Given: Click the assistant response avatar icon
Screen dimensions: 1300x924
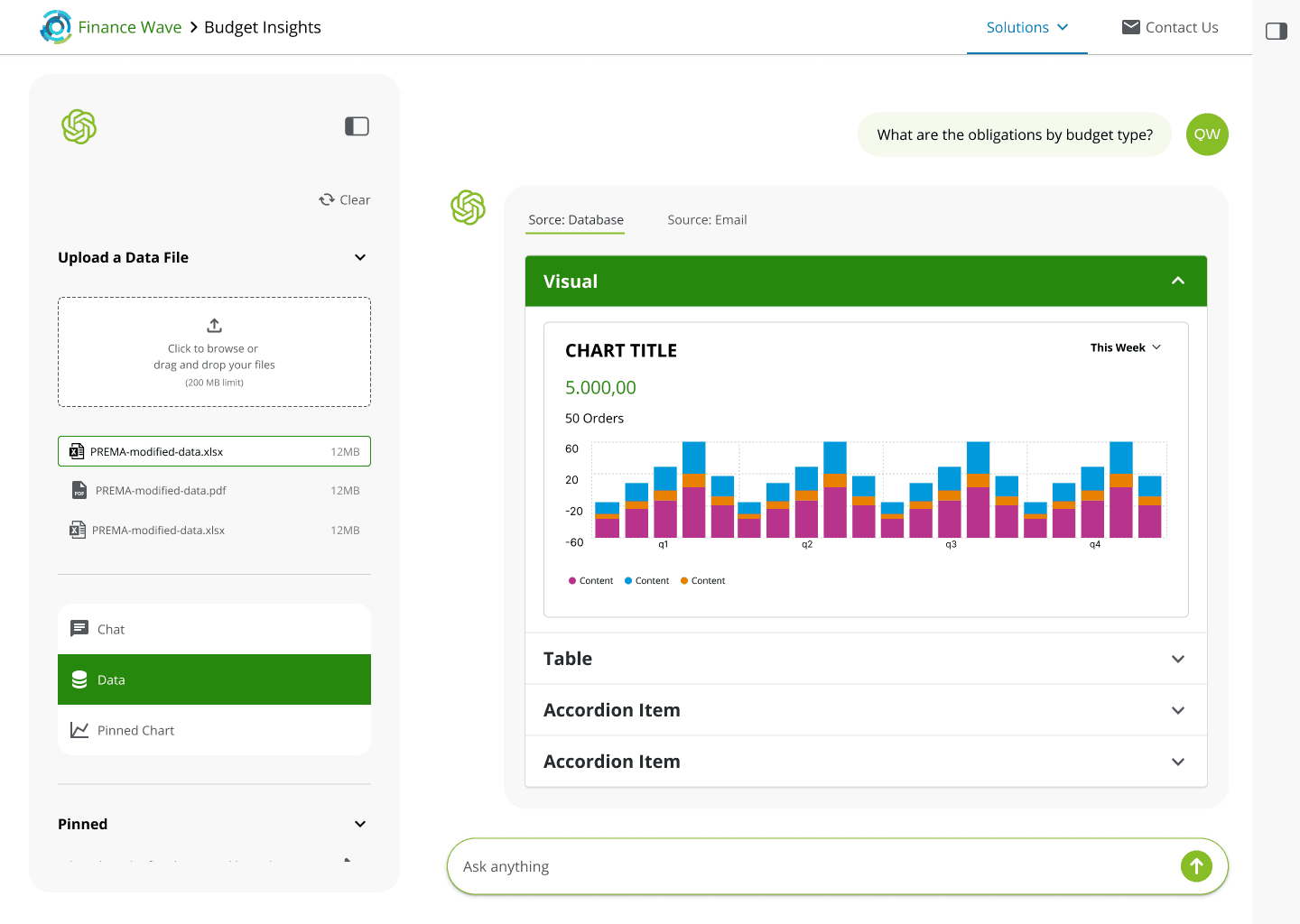Looking at the screenshot, I should click(x=468, y=208).
